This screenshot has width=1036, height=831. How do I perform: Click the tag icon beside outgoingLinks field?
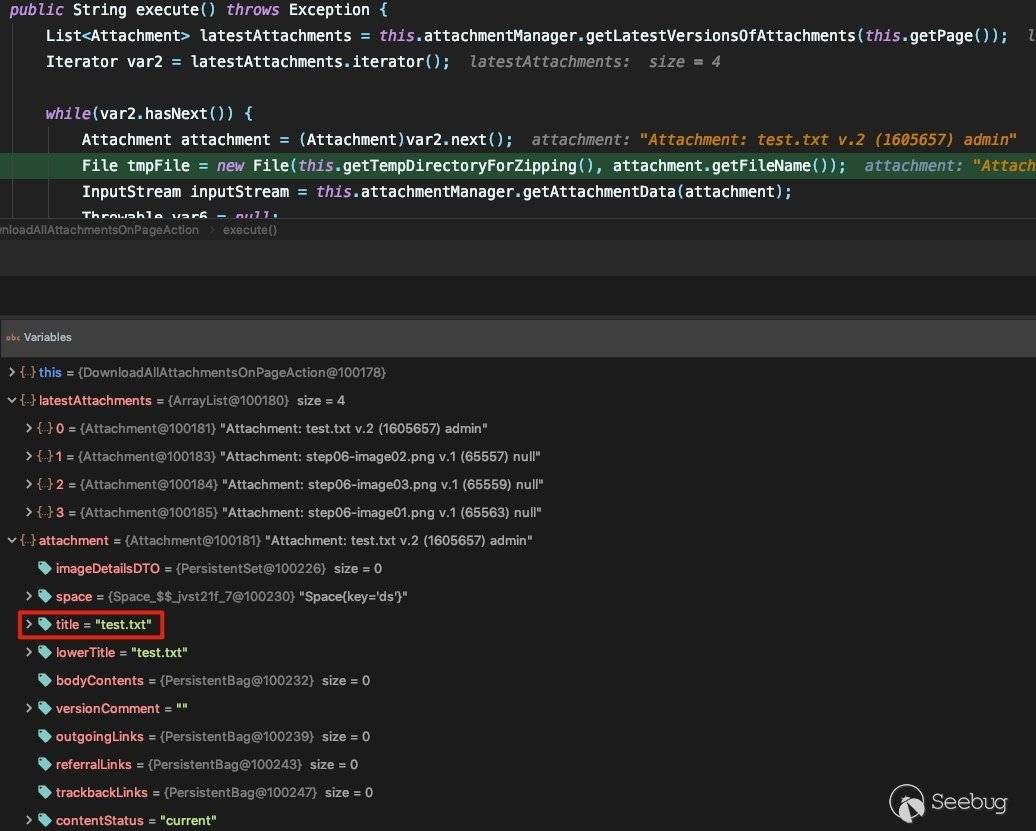pyautogui.click(x=45, y=736)
